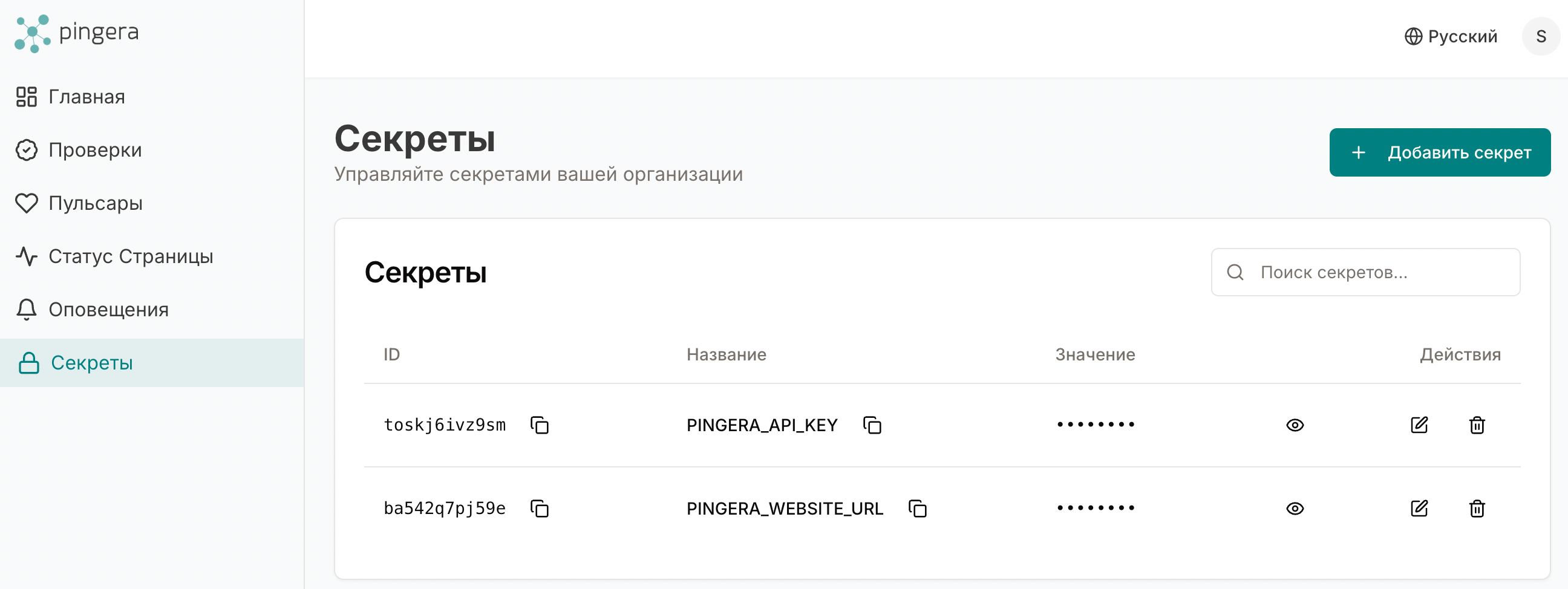Show the PINGERA_WEBSITE_URL value

click(1294, 508)
